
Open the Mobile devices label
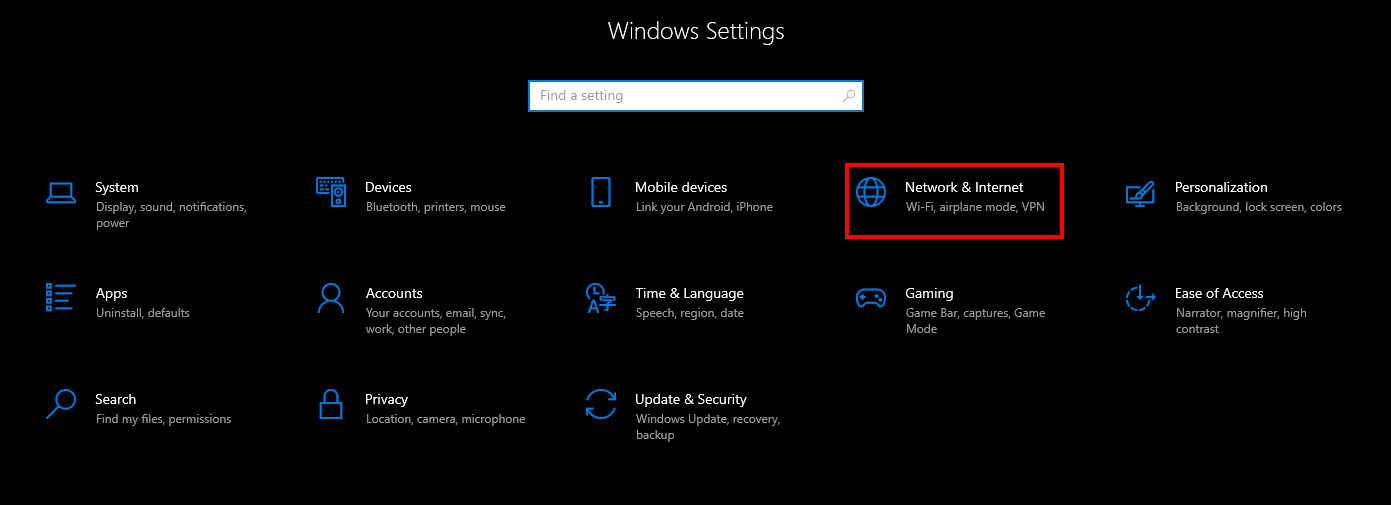pos(681,187)
